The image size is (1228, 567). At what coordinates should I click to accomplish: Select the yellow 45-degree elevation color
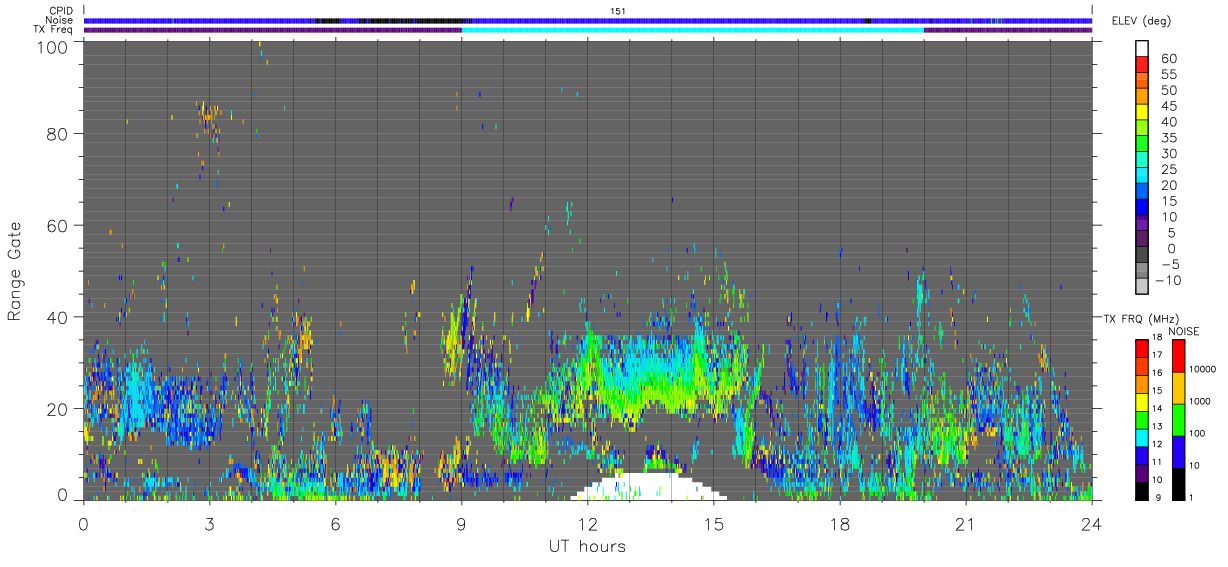click(x=1143, y=113)
